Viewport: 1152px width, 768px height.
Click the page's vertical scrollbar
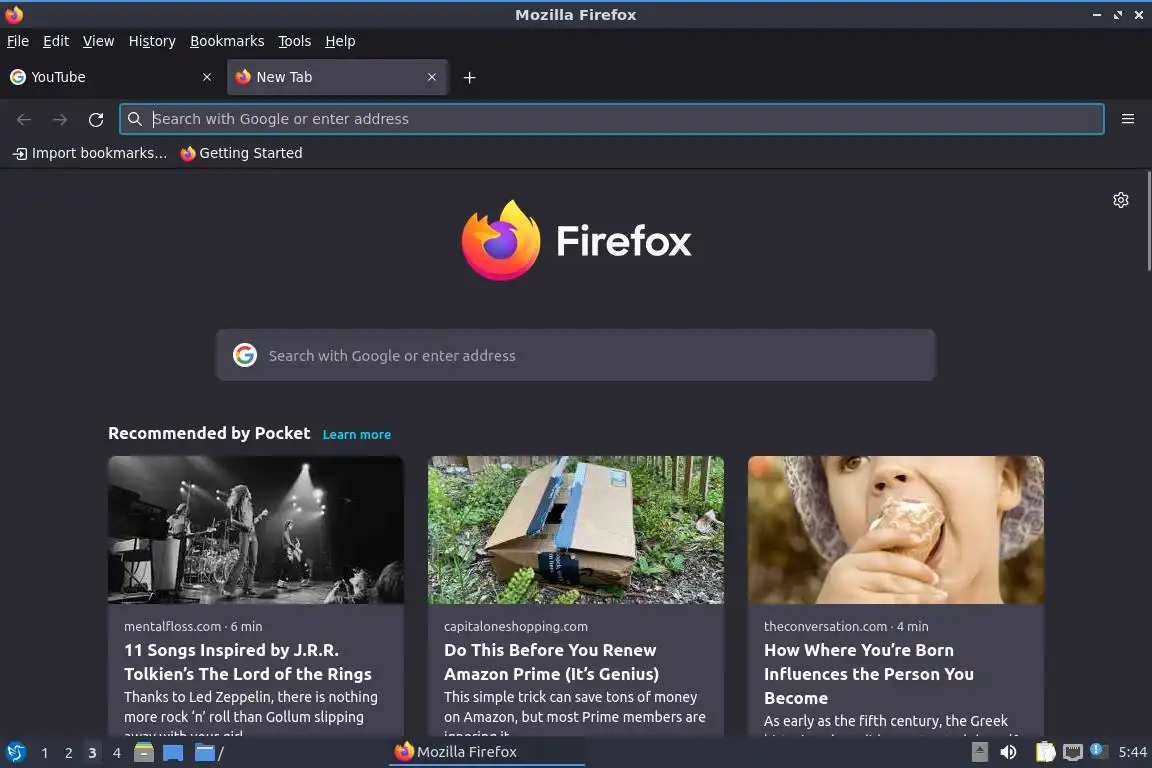(1148, 222)
